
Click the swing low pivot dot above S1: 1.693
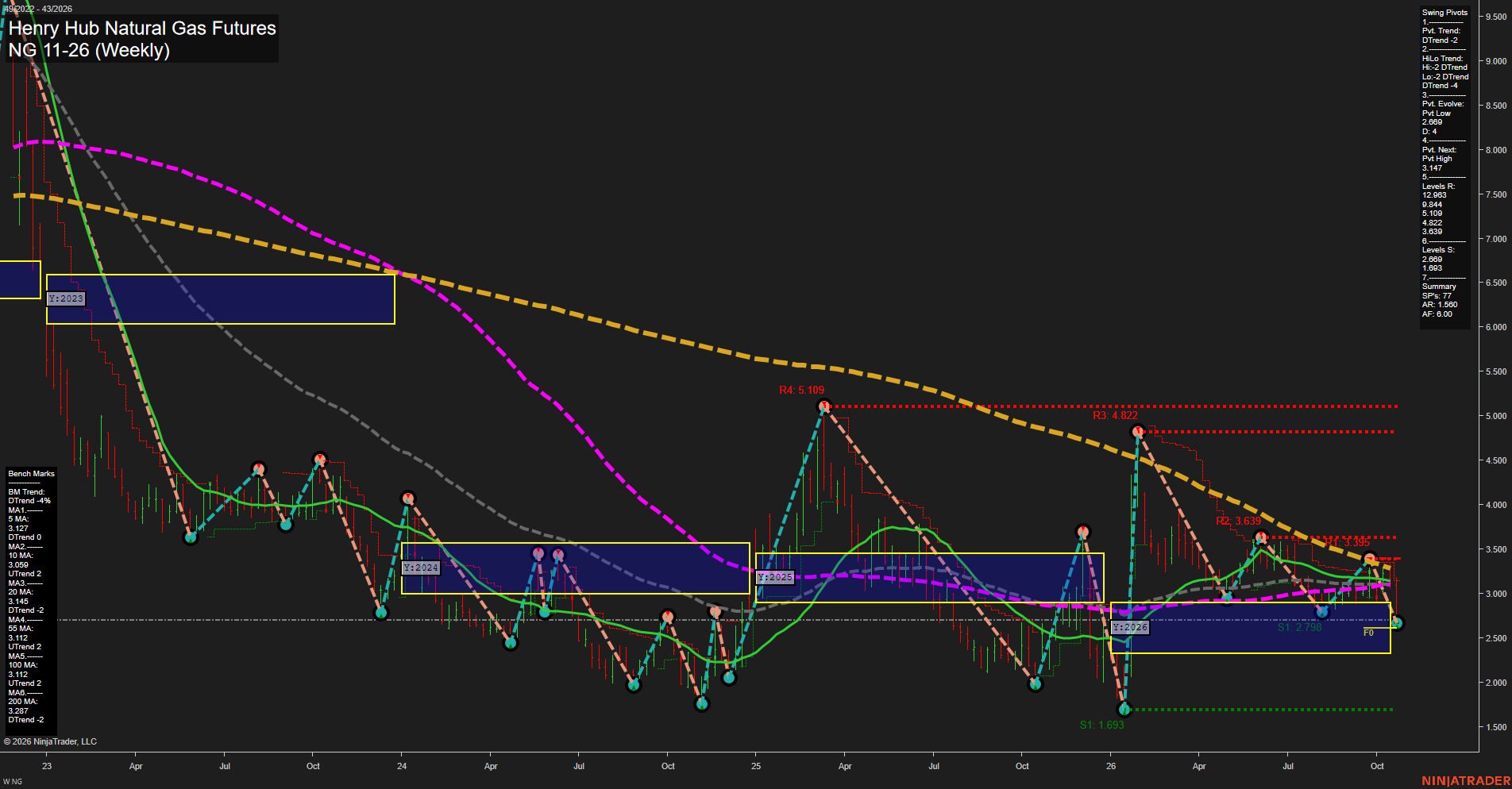point(1124,709)
